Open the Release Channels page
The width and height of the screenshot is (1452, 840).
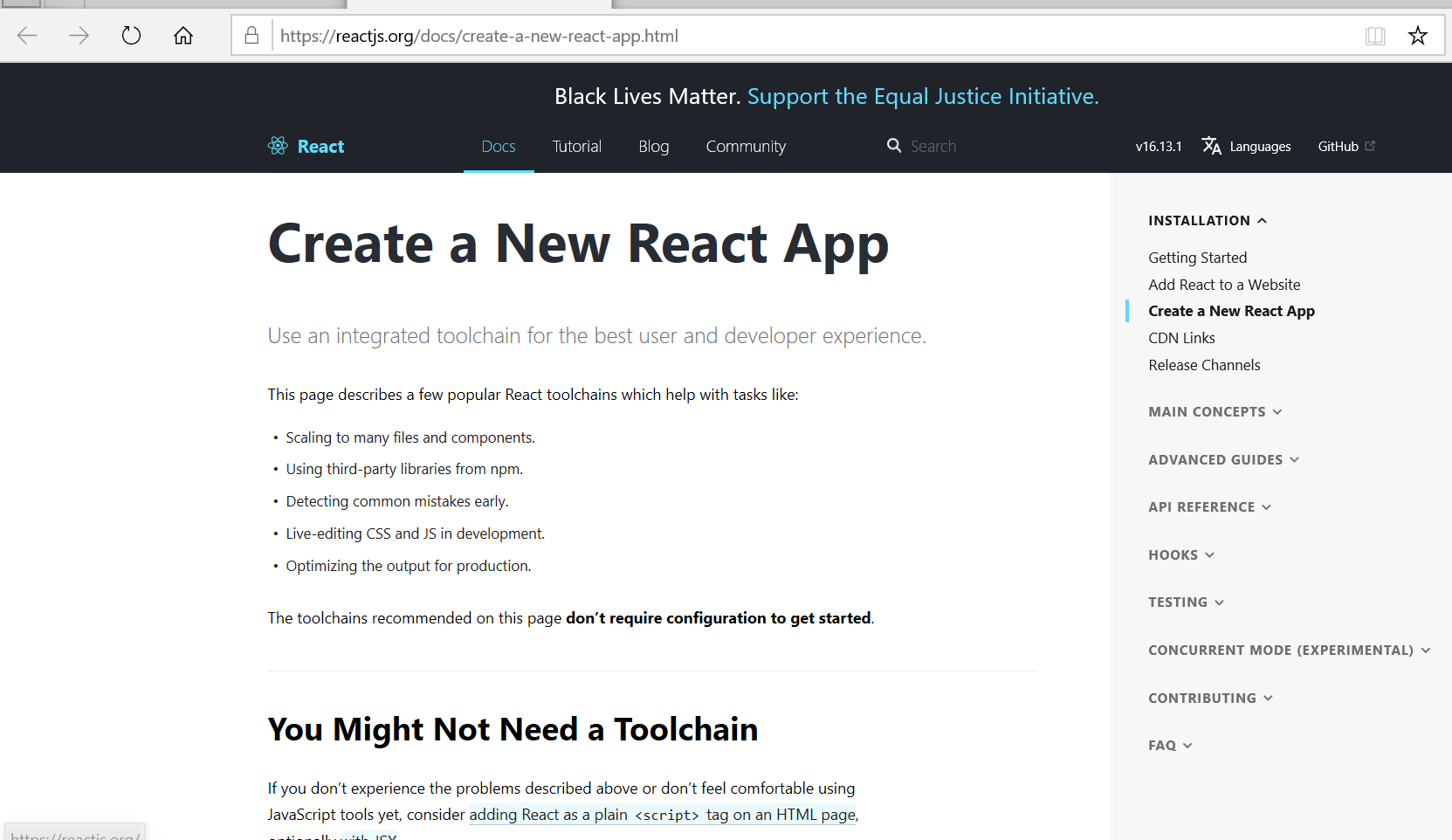(x=1204, y=365)
